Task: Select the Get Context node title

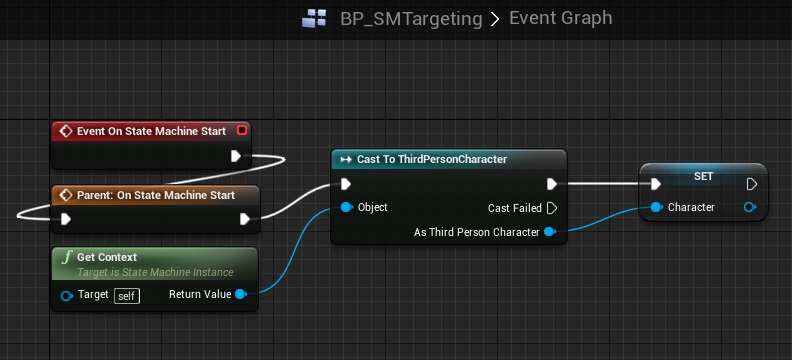Action: click(107, 257)
